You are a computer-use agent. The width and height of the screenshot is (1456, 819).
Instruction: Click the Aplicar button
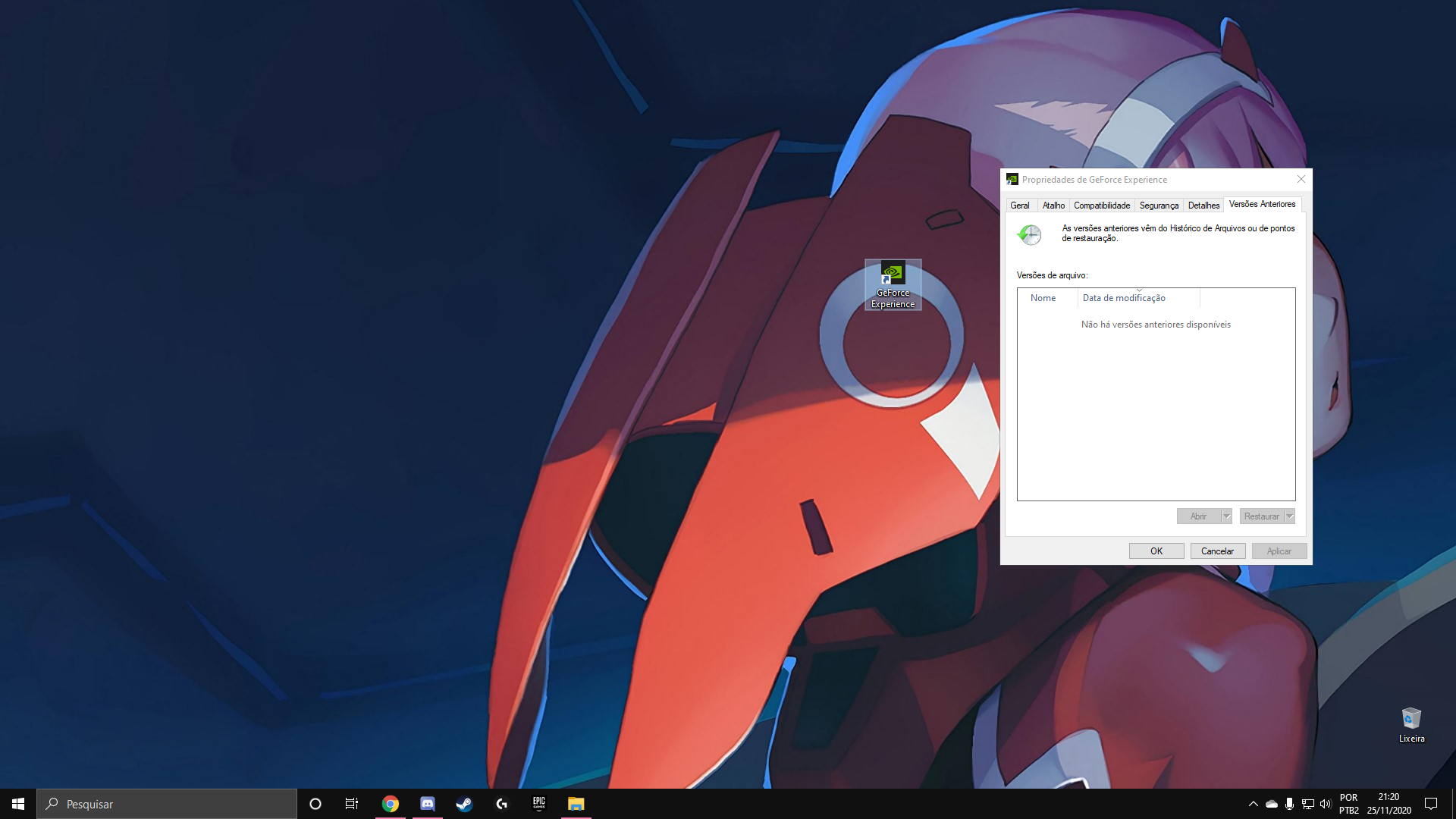point(1279,551)
